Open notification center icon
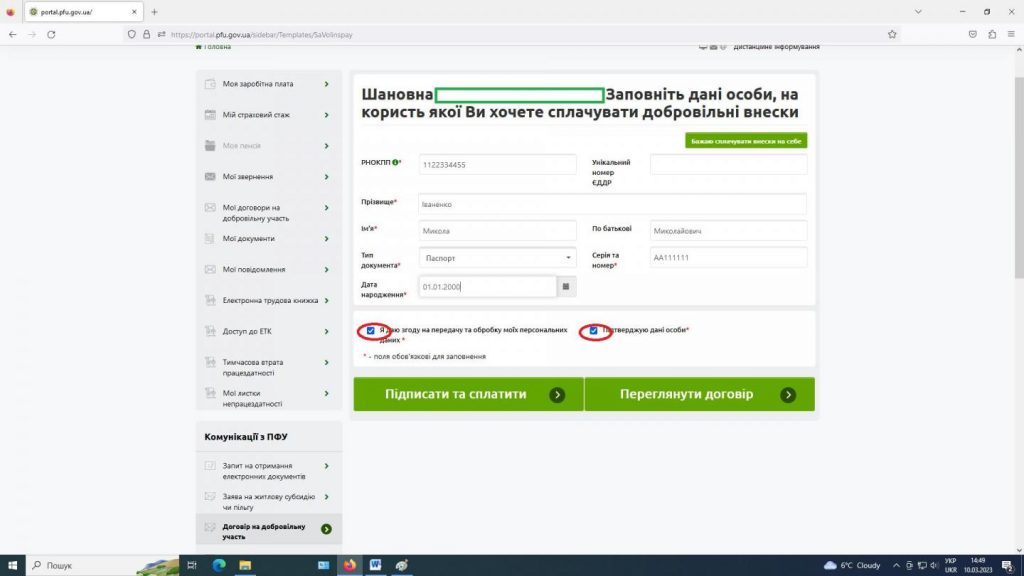Viewport: 1024px width, 576px height. (x=1007, y=565)
